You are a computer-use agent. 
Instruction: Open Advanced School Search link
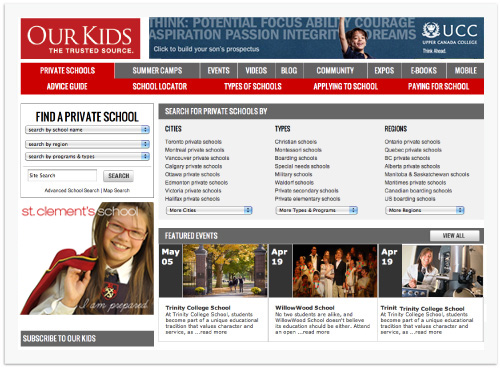tap(72, 190)
